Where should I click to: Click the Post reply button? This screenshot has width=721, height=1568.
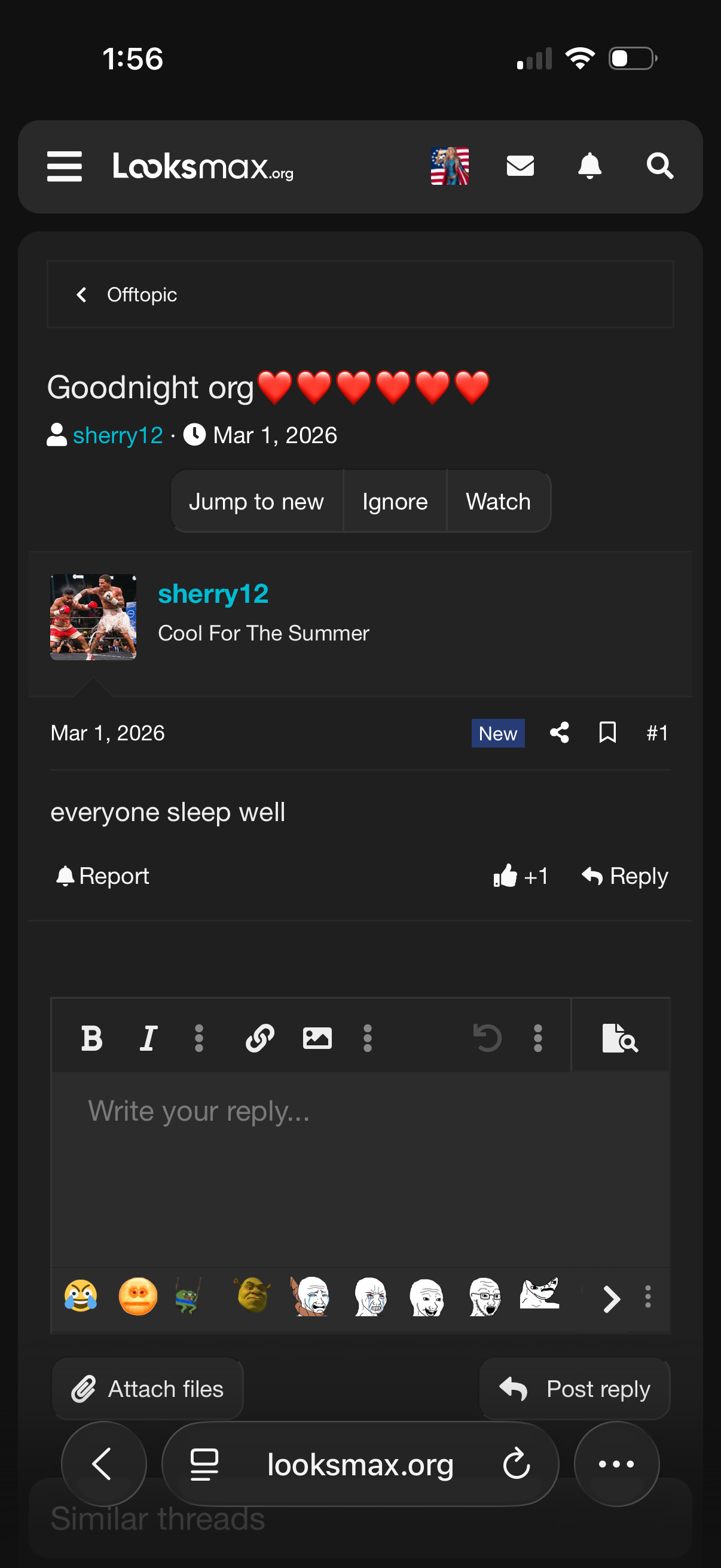coord(575,1389)
